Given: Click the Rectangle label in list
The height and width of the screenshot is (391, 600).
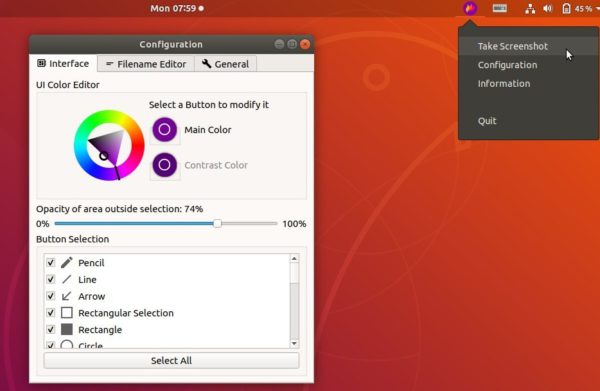Looking at the screenshot, I should pos(100,330).
